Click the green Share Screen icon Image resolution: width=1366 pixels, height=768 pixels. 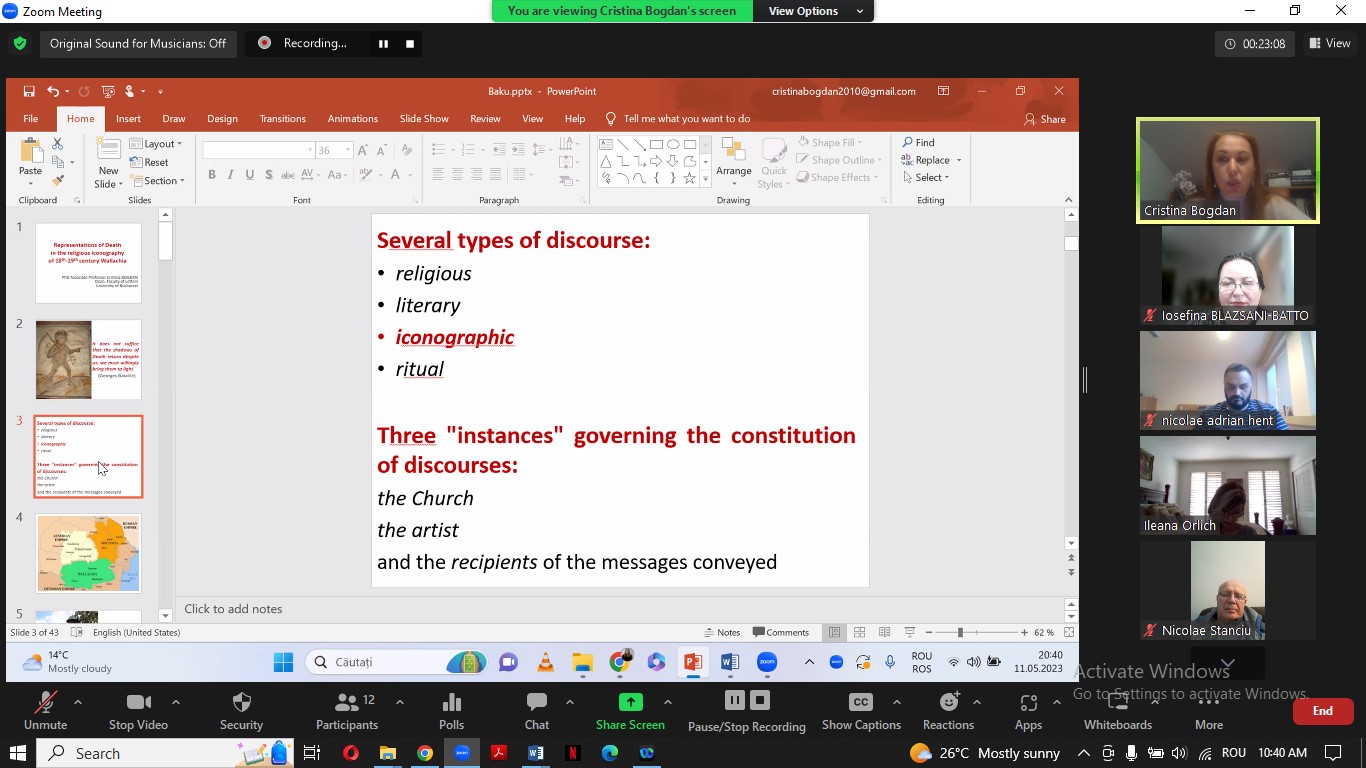point(630,702)
